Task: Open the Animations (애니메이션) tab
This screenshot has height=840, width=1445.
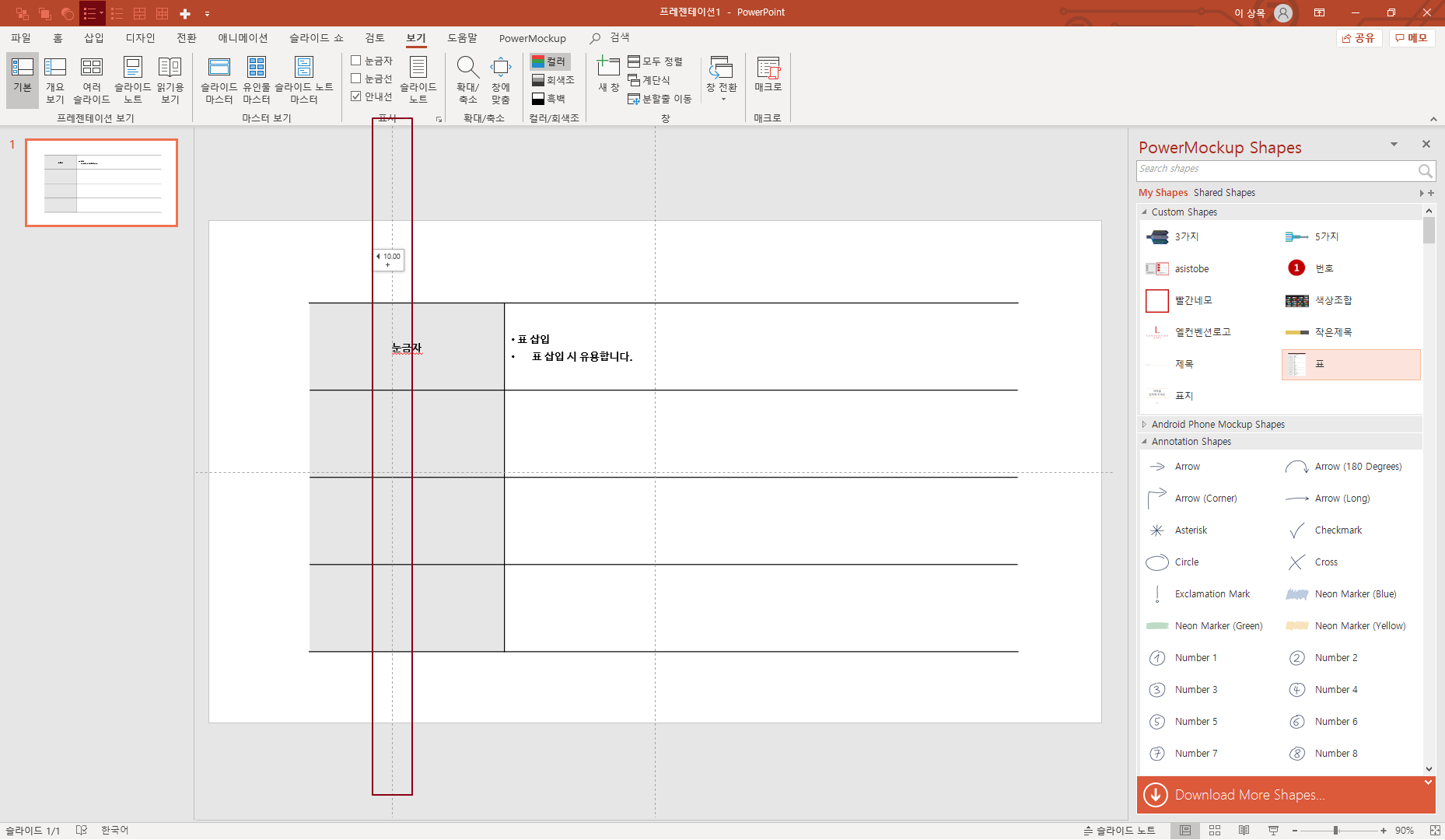Action: click(x=243, y=38)
